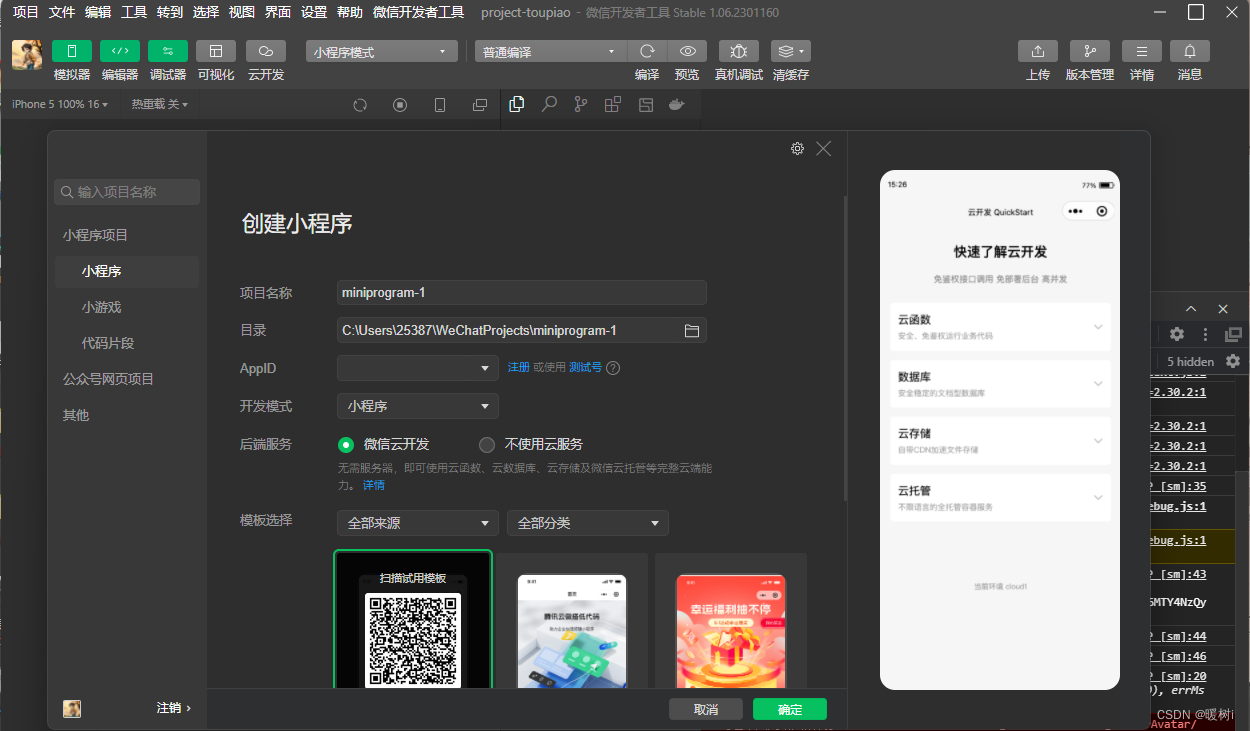This screenshot has height=731, width=1250.
Task: Click the 预览 preview eye icon
Action: coord(687,51)
